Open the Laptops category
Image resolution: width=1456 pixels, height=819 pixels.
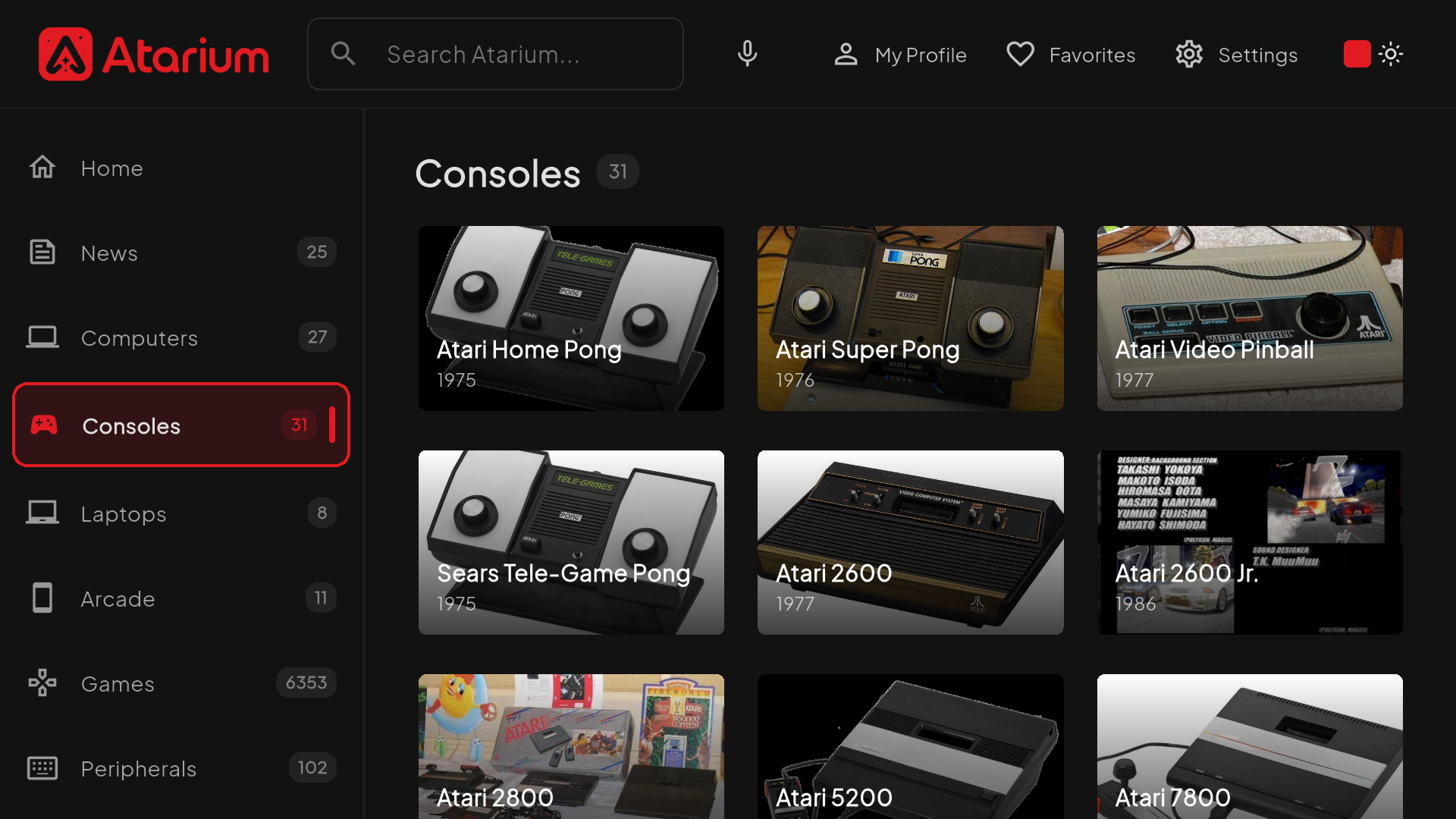182,513
